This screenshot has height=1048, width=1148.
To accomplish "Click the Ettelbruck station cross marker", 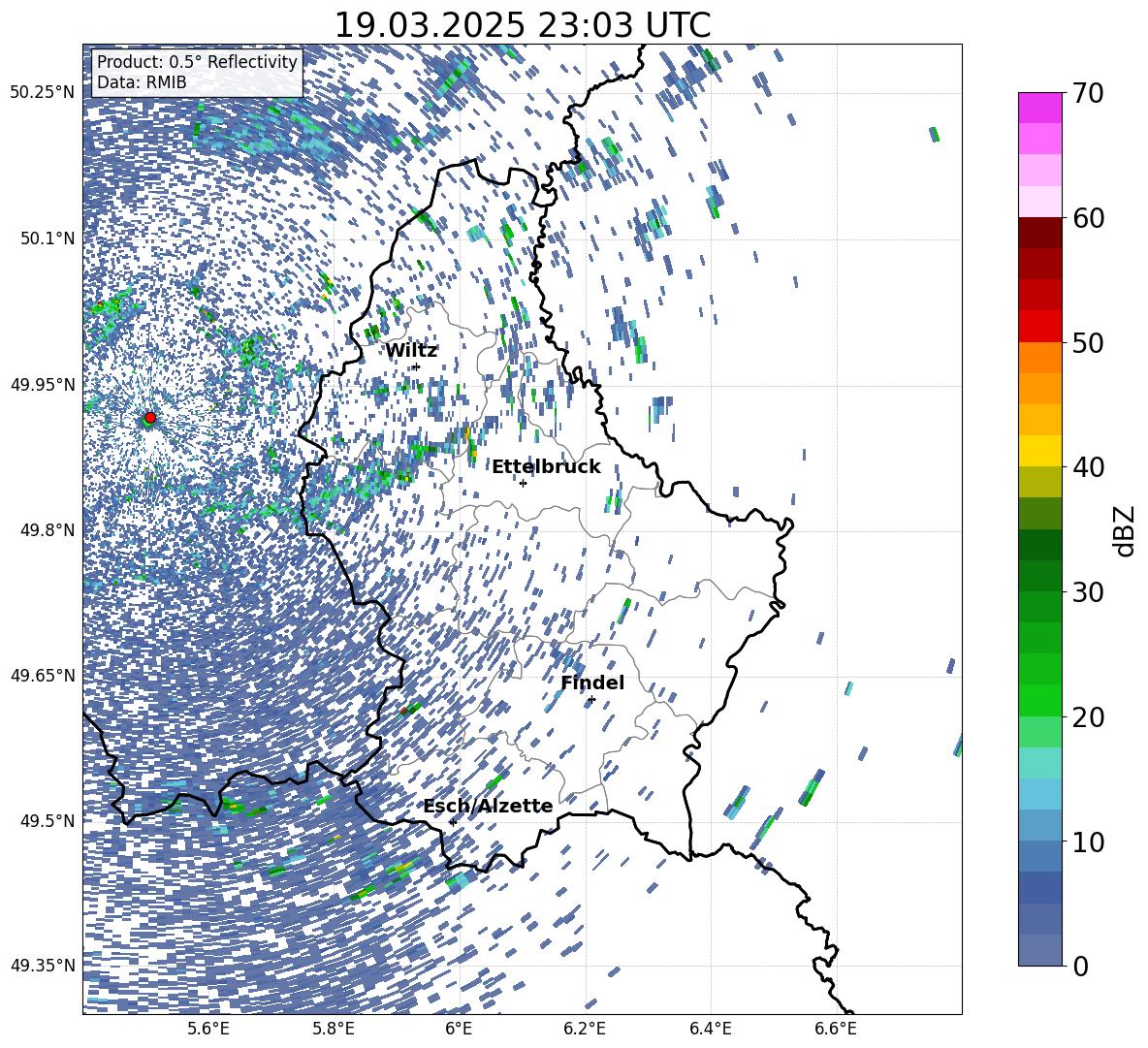I will coord(523,483).
